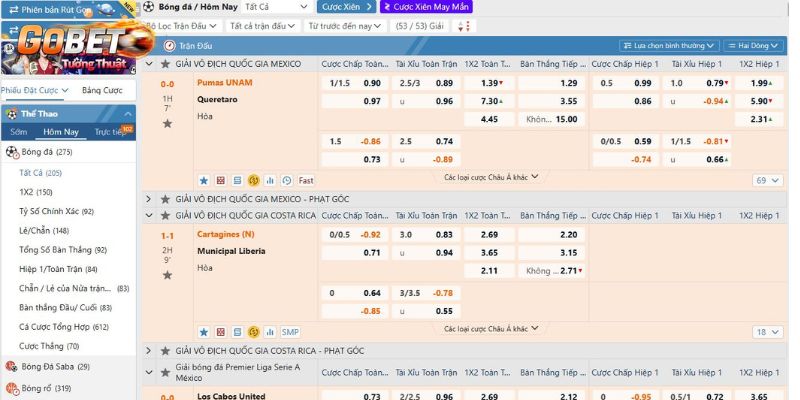The image size is (800, 400).
Task: Click the soccer ball icon beside Bóng đá (275)
Action: (12, 152)
